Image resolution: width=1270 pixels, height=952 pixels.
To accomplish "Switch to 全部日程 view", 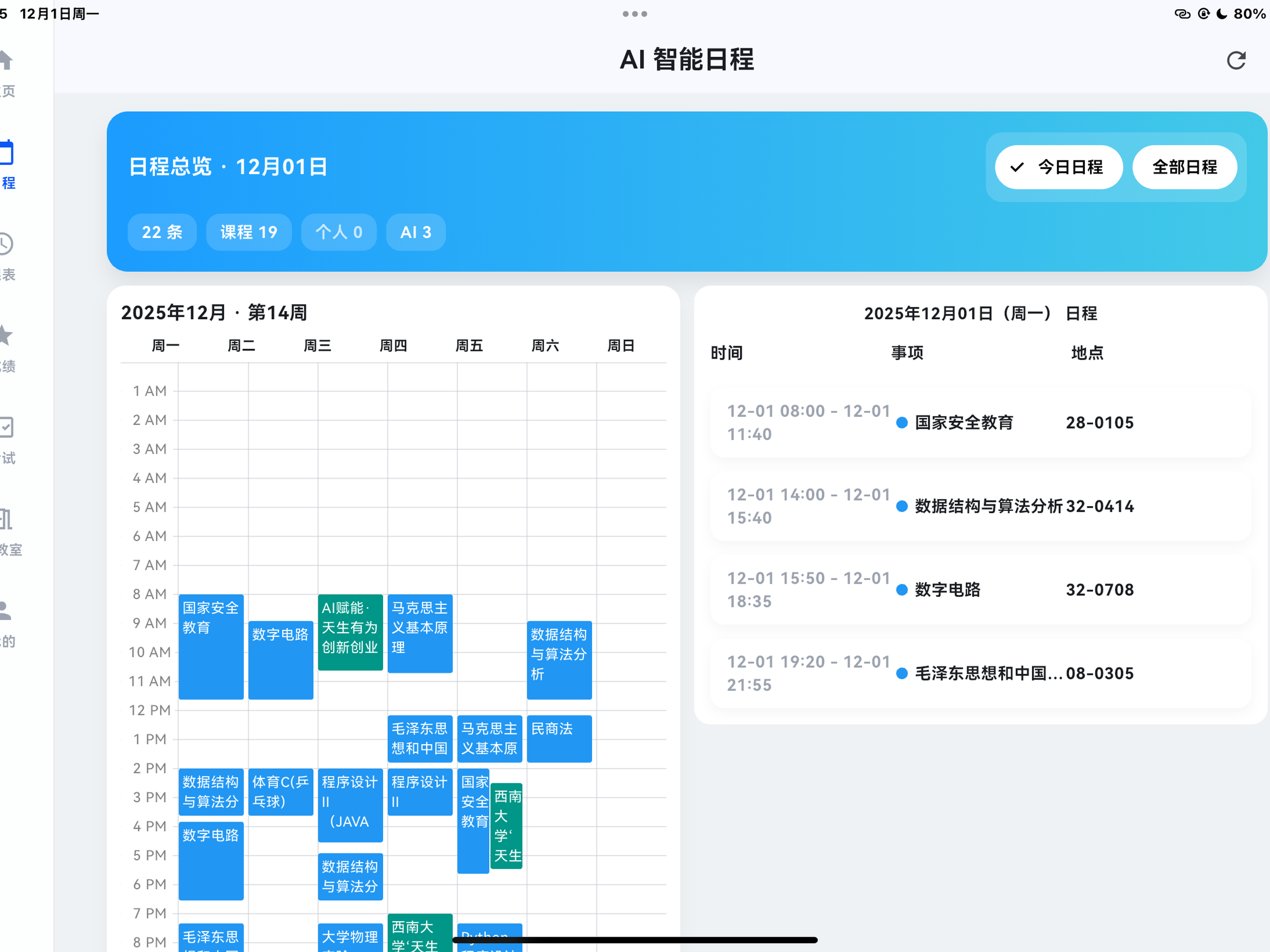I will point(1184,167).
